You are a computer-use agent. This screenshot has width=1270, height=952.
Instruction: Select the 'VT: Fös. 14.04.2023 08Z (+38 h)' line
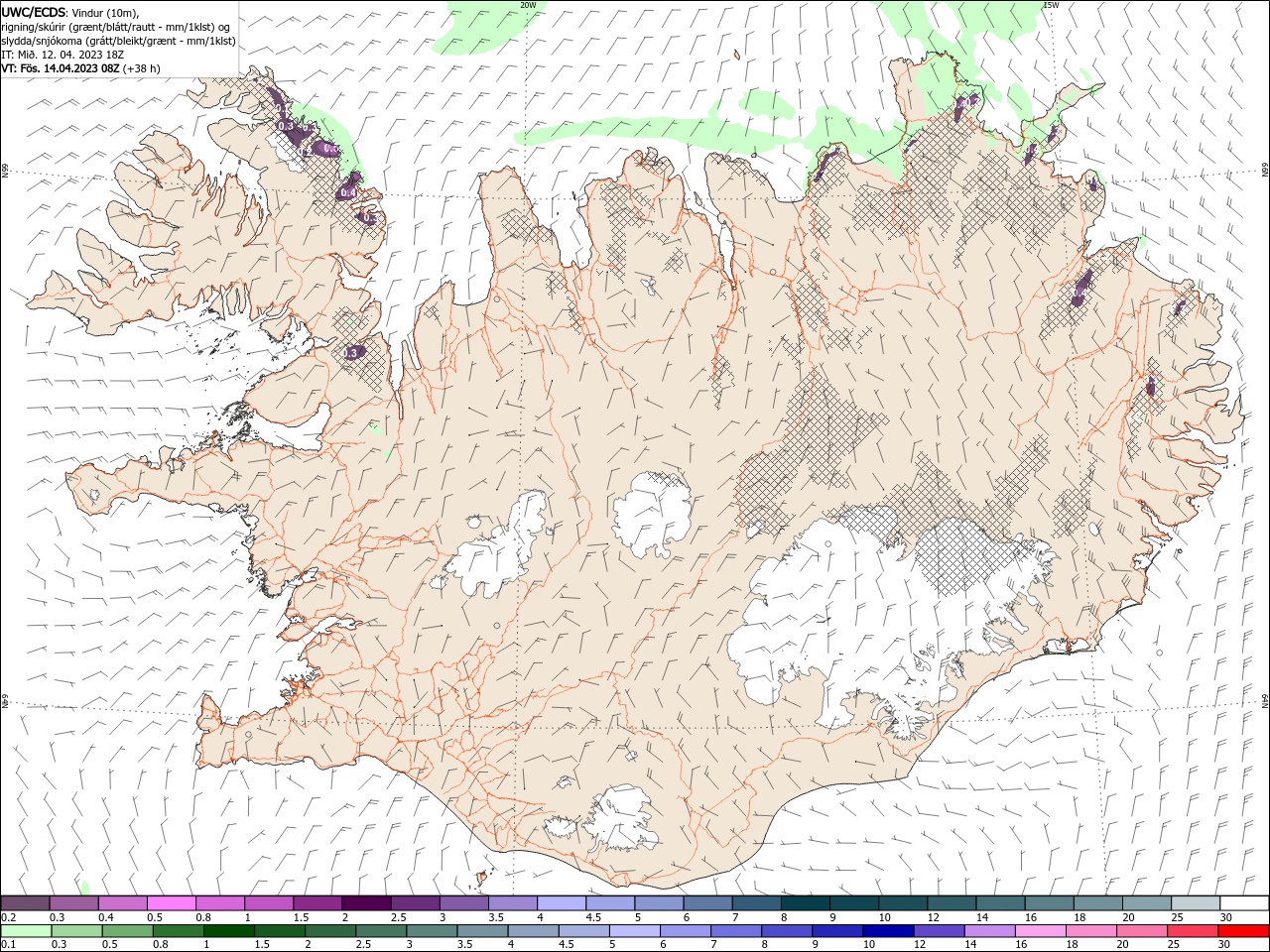click(x=80, y=68)
